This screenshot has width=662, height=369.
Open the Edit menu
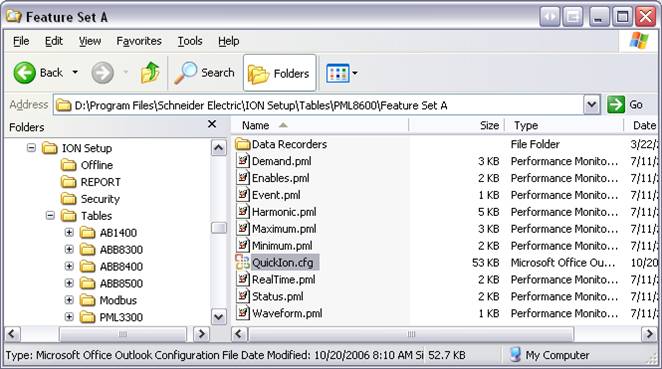click(x=54, y=41)
